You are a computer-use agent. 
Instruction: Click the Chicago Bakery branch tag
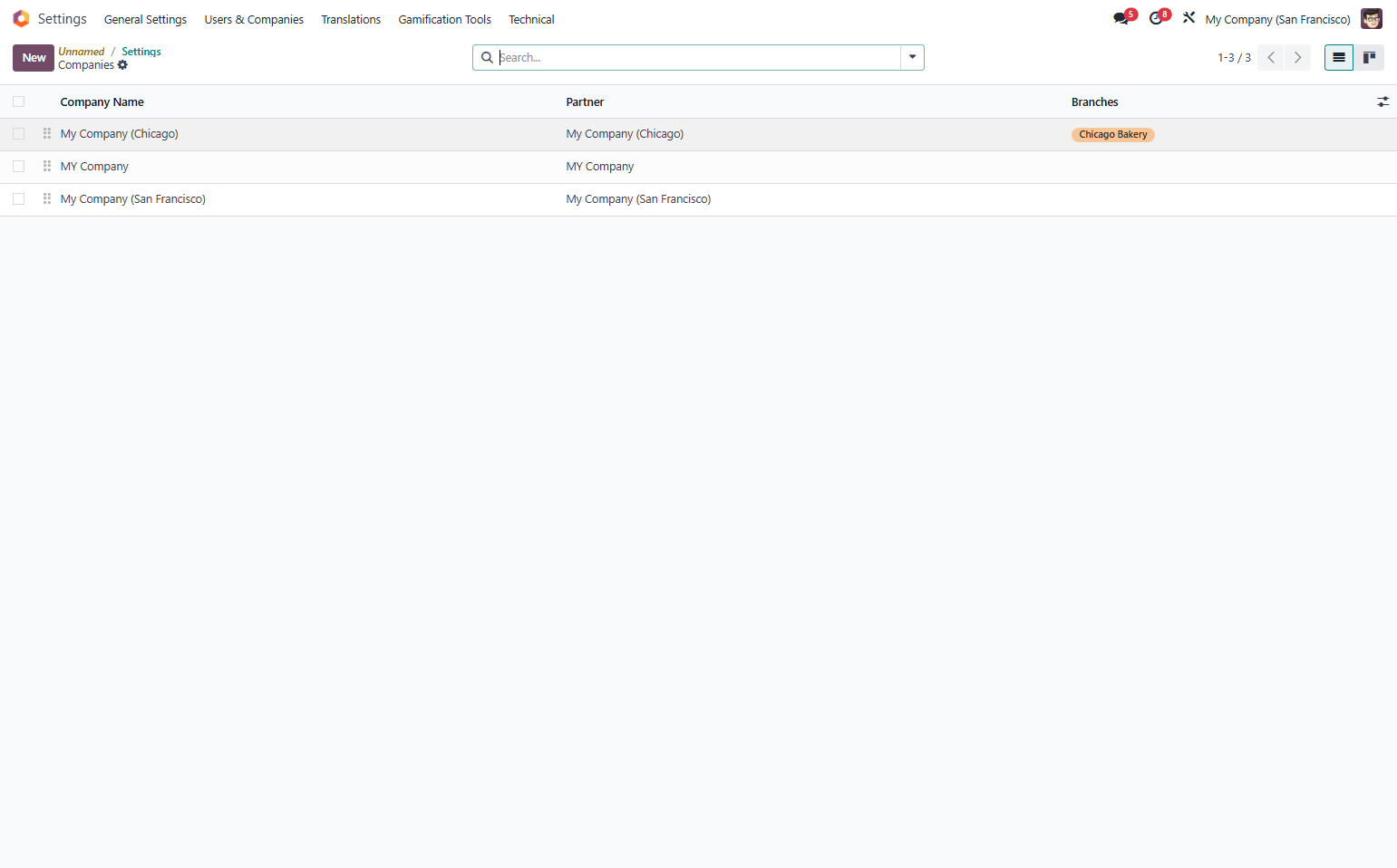pyautogui.click(x=1112, y=135)
